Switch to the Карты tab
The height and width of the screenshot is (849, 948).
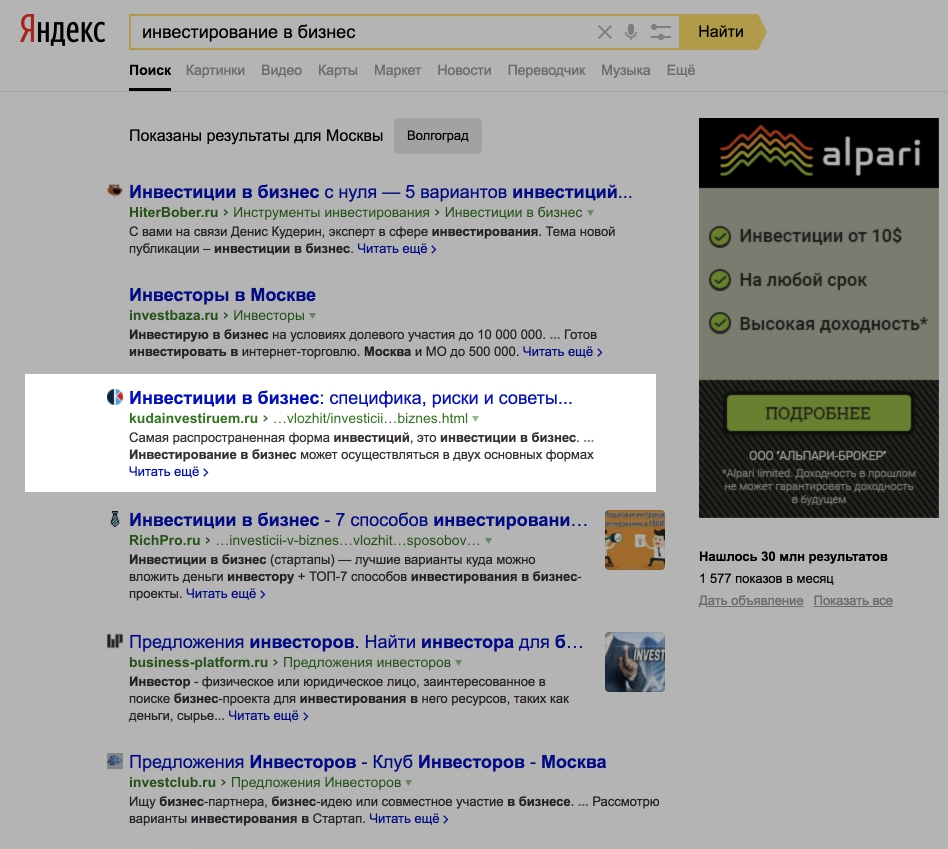click(x=337, y=70)
